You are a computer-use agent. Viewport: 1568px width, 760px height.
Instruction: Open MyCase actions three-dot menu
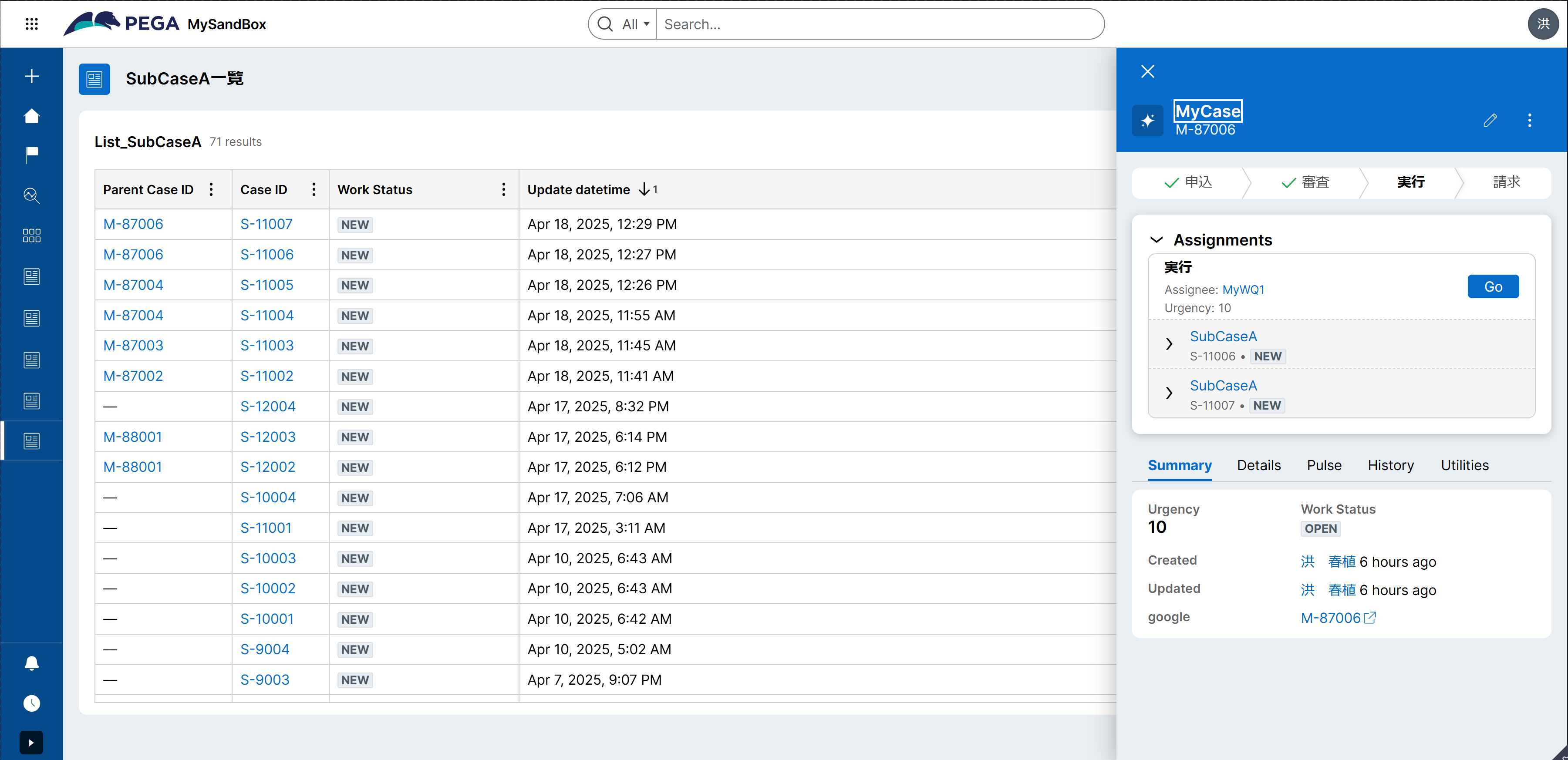1529,120
